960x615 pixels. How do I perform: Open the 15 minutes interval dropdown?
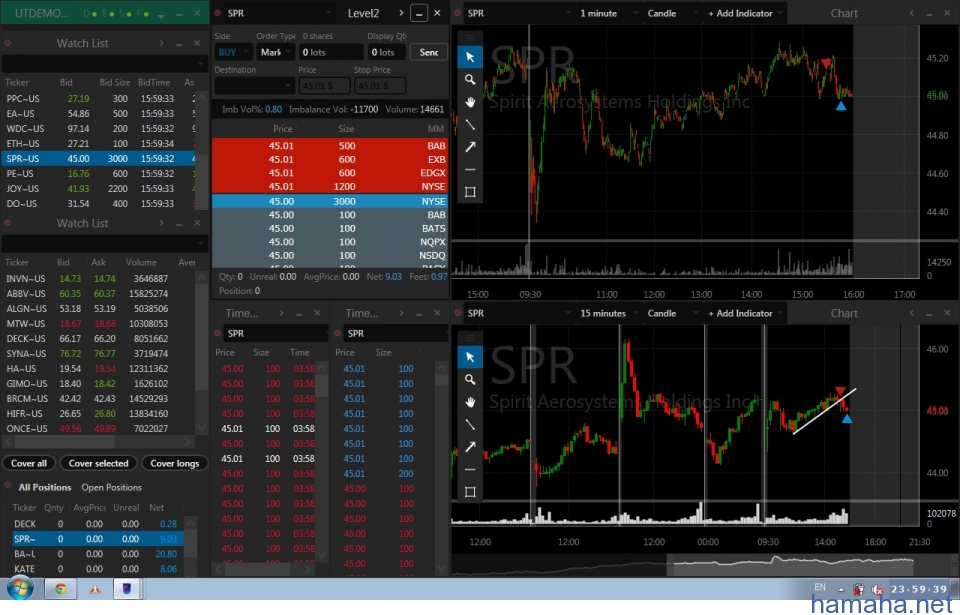[608, 313]
